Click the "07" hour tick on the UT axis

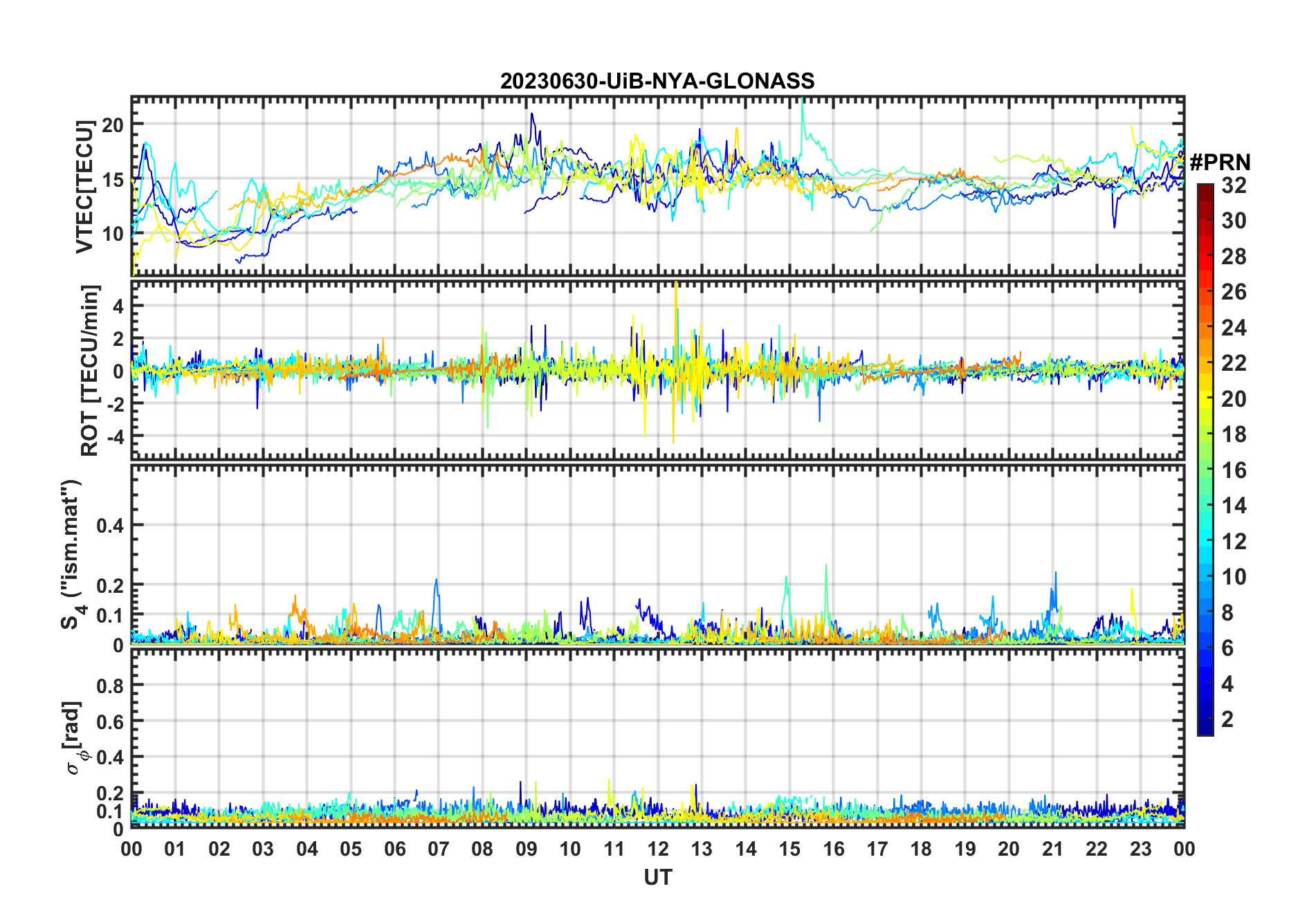point(439,849)
